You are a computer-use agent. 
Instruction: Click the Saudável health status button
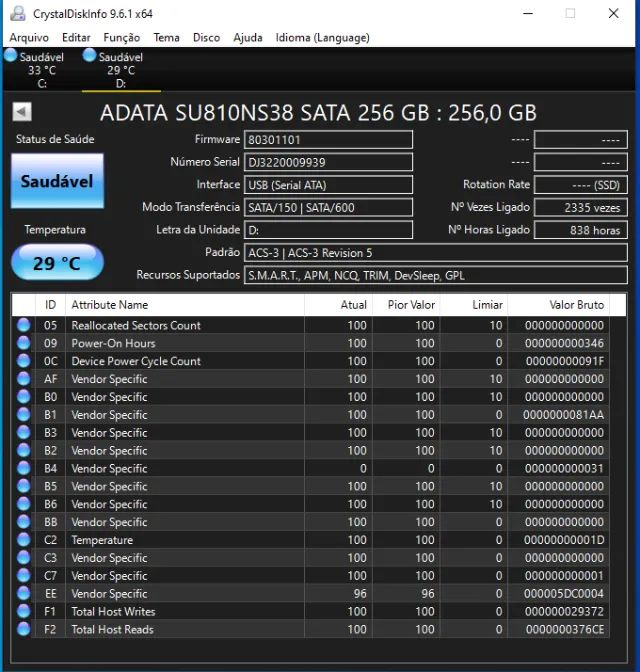tap(57, 181)
